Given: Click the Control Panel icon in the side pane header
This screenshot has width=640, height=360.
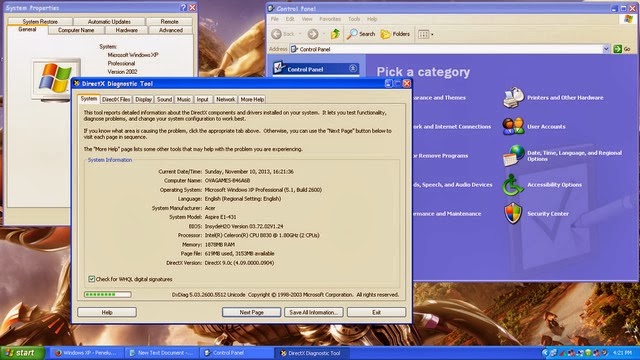Looking at the screenshot, I should [x=279, y=67].
